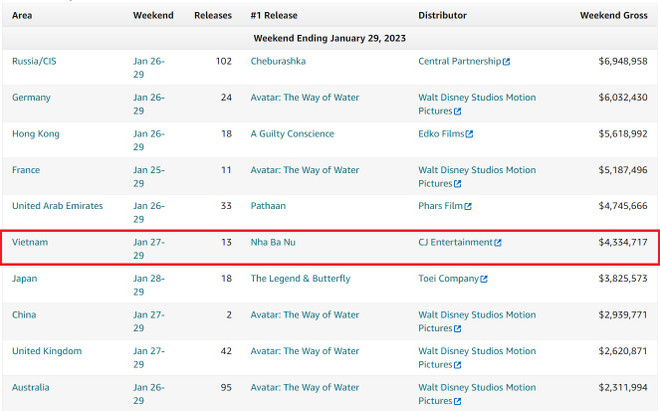Open Pathaan release link

(x=269, y=206)
